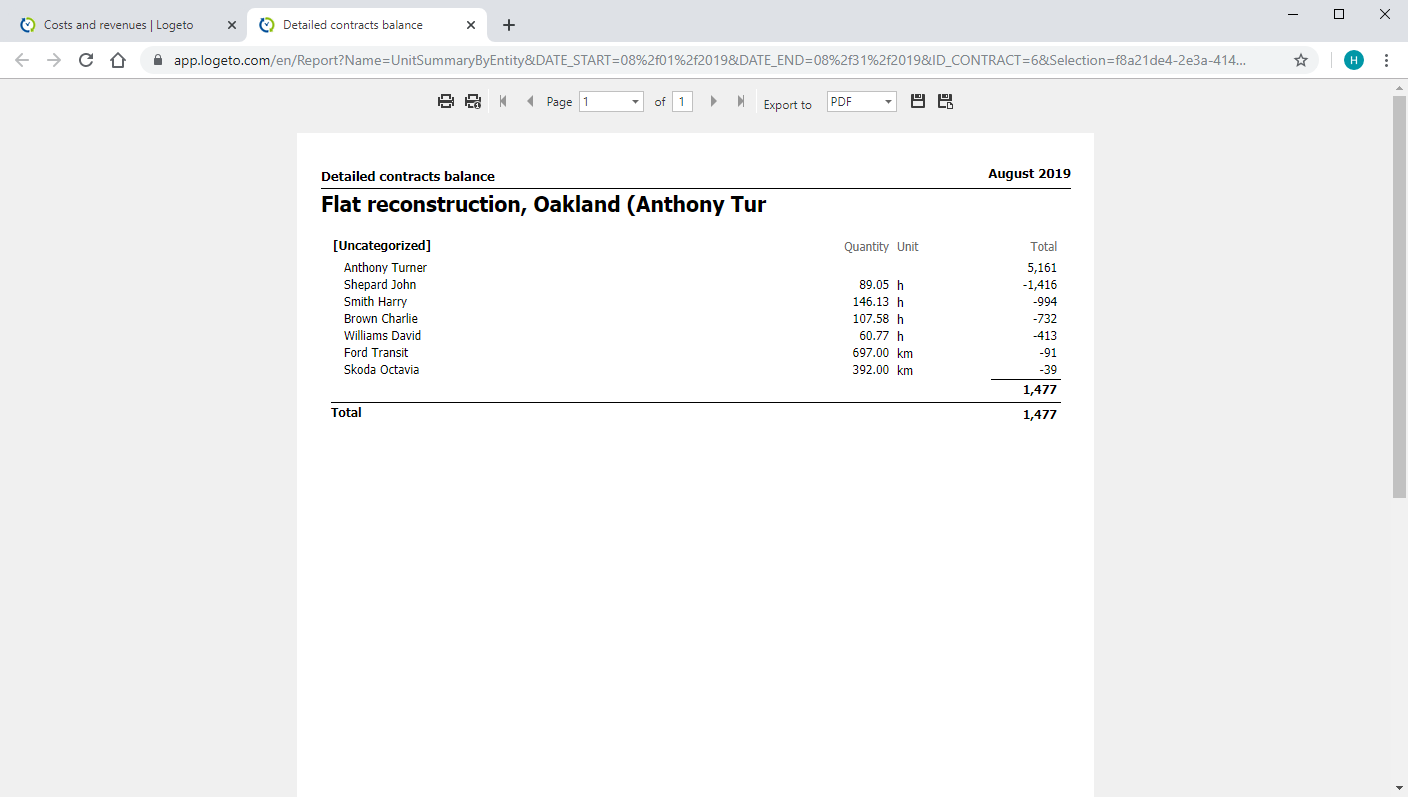The image size is (1408, 797).
Task: Click the Skoda Octavia row
Action: (695, 370)
